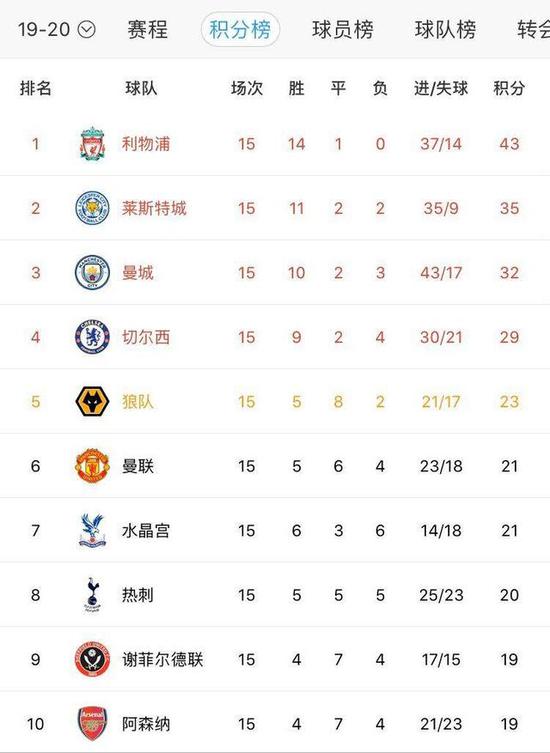Click the 积分 column header
Screen dimensions: 550x753
click(509, 88)
